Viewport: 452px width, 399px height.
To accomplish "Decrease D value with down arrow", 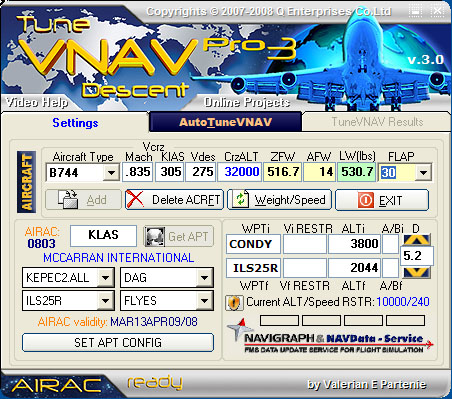I will coord(417,272).
